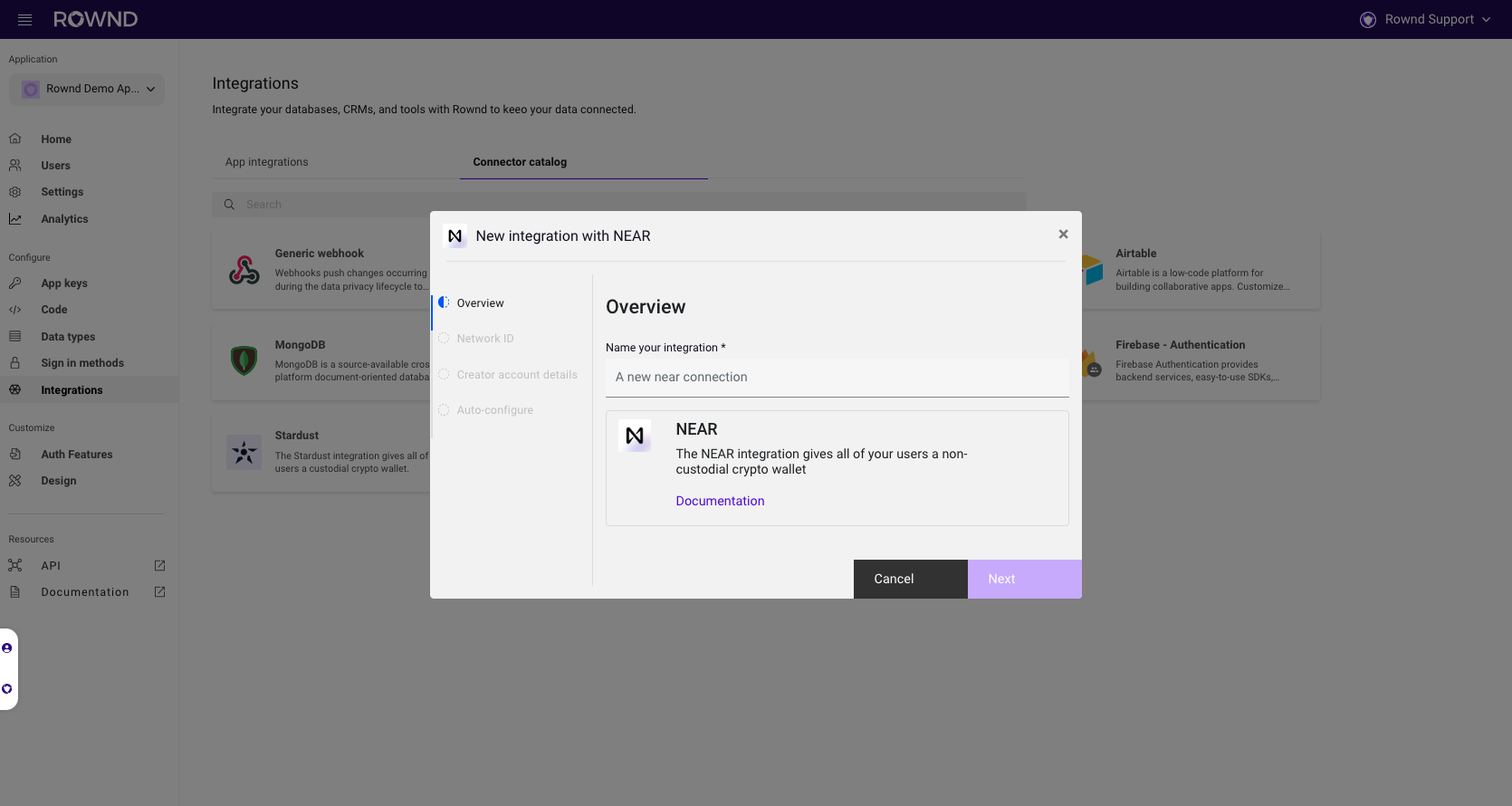Viewport: 1512px width, 806px height.
Task: Go to Home in sidebar
Action: 56,139
